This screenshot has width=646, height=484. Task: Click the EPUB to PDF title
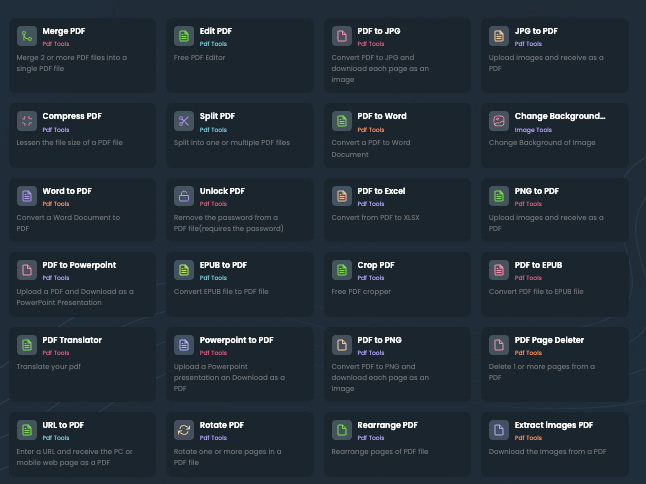tap(223, 265)
